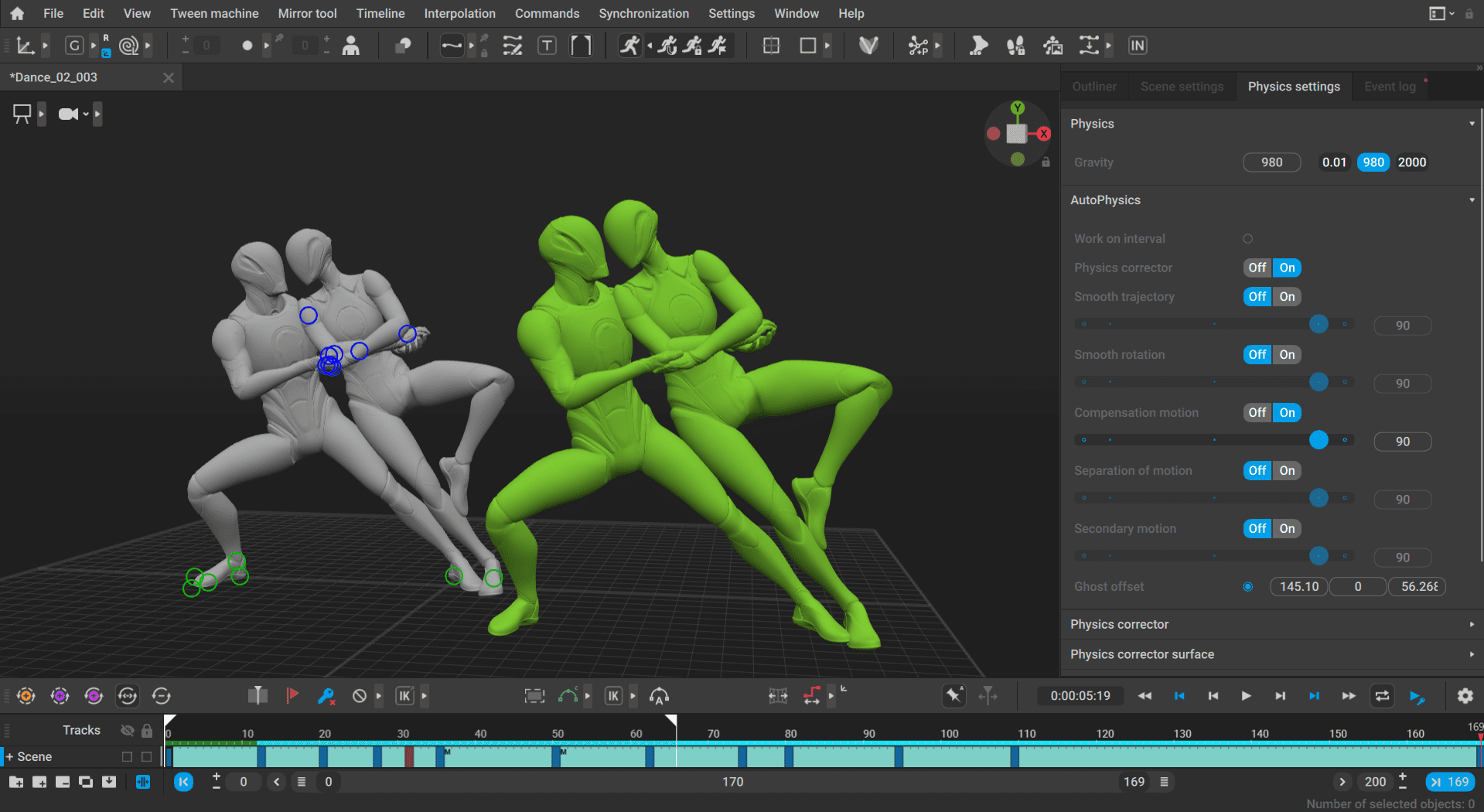1484x812 pixels.
Task: Click the Text annotation tool
Action: coord(547,45)
